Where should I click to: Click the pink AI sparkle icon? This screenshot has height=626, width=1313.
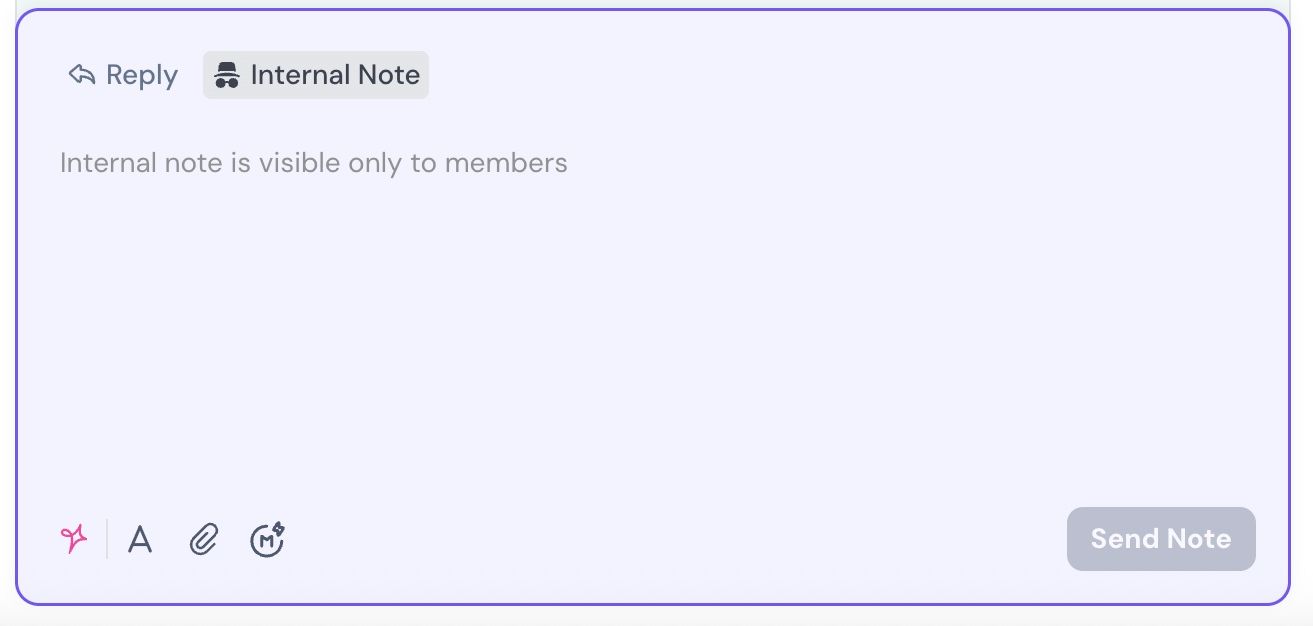click(74, 539)
